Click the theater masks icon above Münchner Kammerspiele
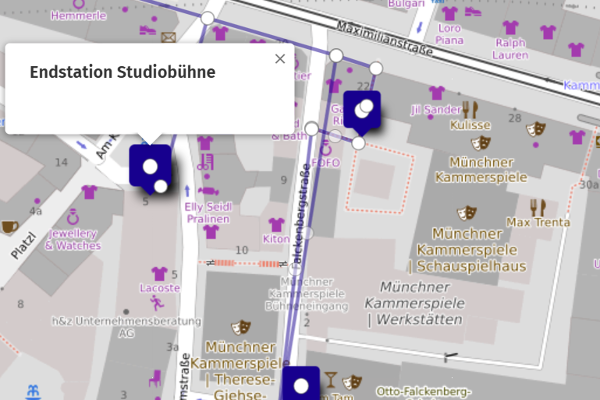The width and height of the screenshot is (600, 400). [x=481, y=143]
